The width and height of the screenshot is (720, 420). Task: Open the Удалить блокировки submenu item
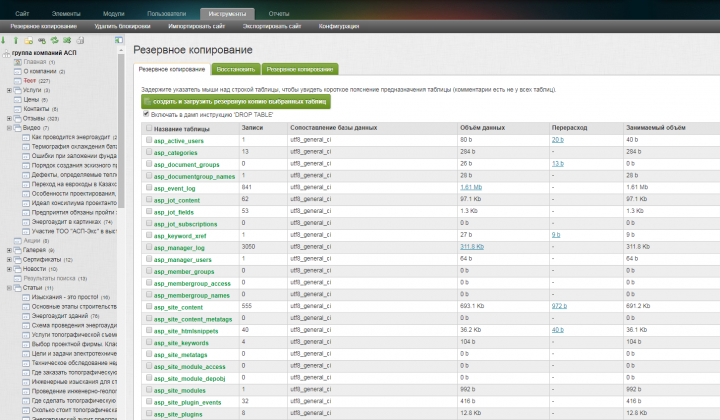pyautogui.click(x=123, y=26)
